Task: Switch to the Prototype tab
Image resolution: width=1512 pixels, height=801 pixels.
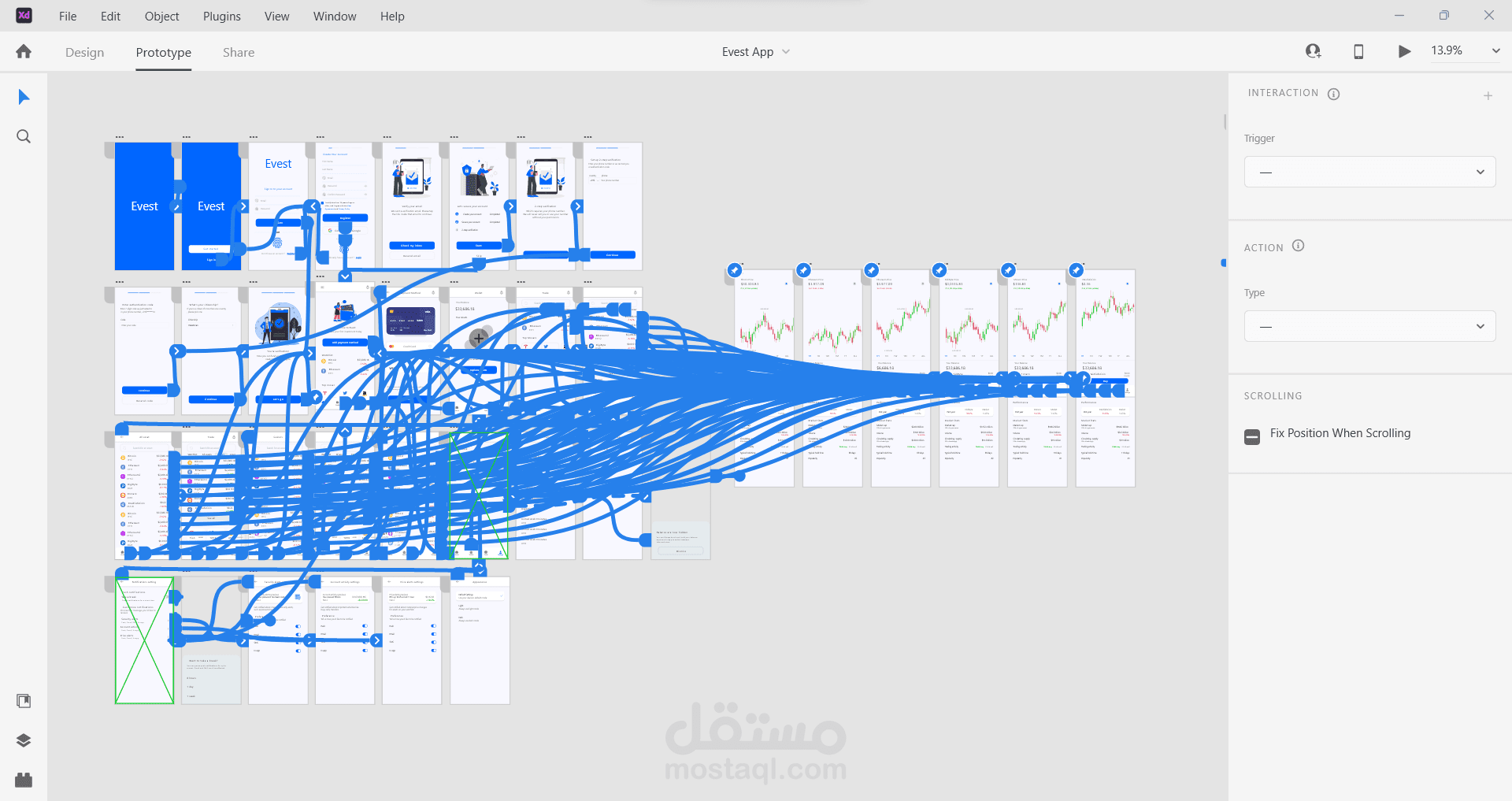Action: pyautogui.click(x=163, y=53)
